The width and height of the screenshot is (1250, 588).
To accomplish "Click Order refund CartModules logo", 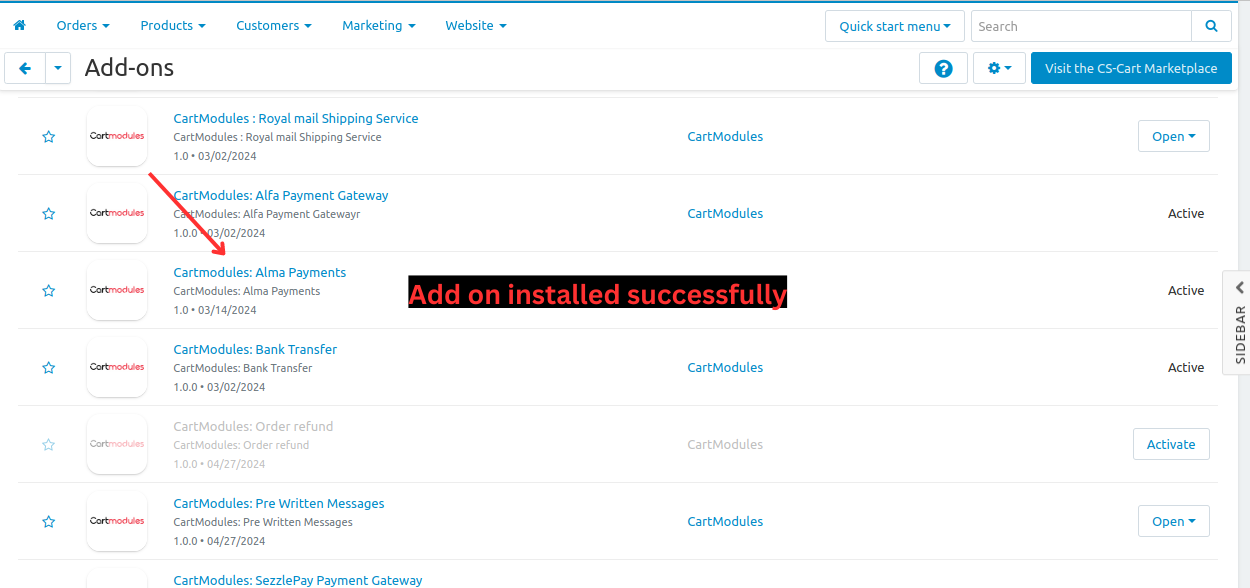I will click(117, 444).
